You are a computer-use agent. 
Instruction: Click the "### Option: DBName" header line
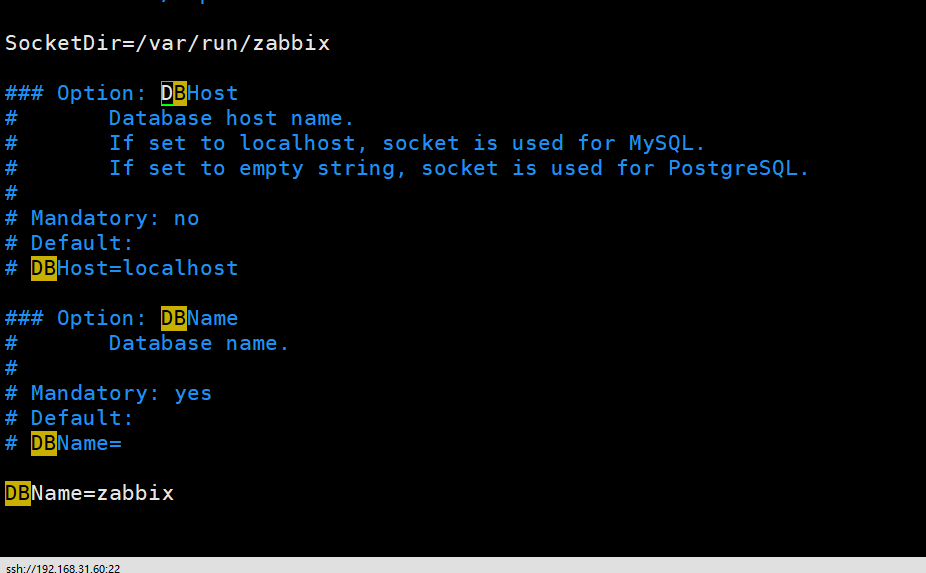tap(121, 318)
